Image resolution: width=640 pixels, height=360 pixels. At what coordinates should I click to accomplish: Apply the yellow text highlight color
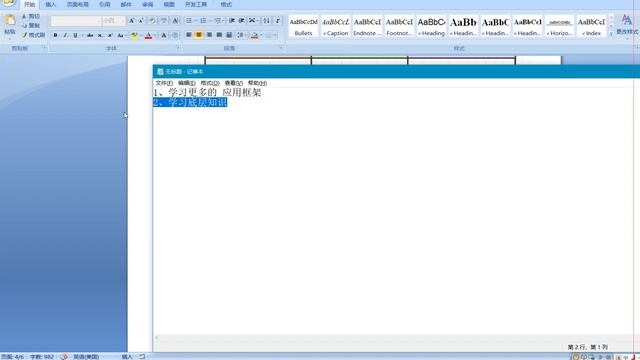[134, 36]
